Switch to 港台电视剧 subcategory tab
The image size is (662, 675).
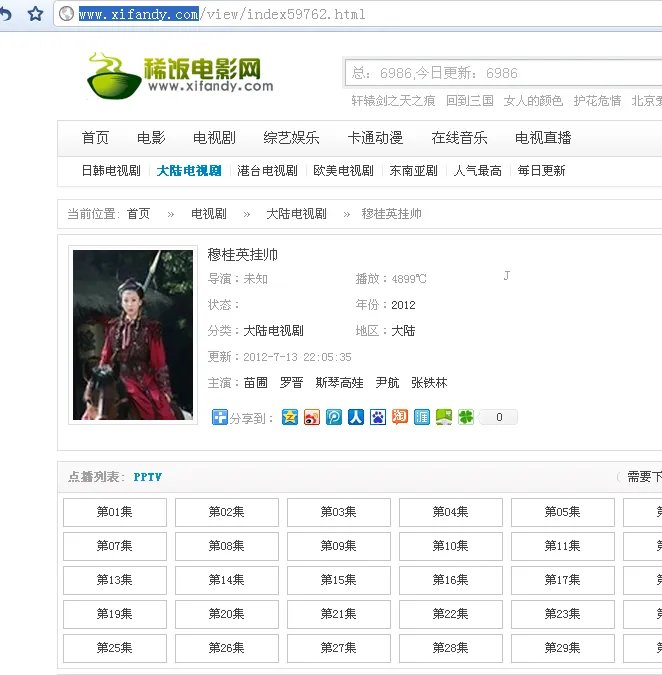point(267,171)
